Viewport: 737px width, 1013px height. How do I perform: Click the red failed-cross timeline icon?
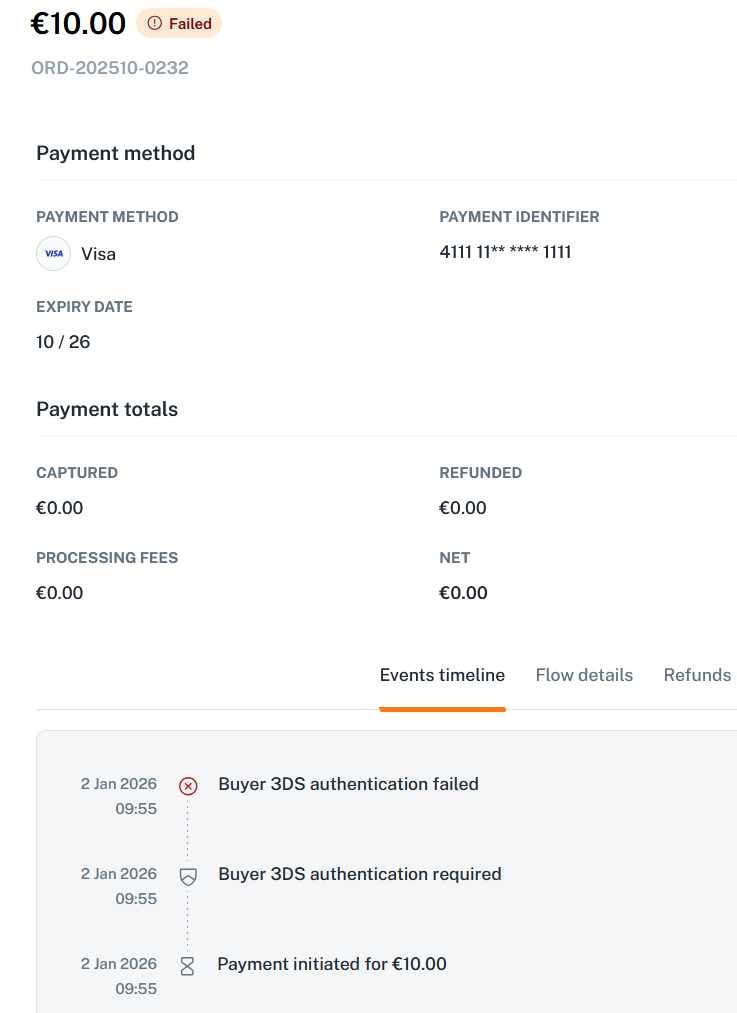click(x=188, y=785)
